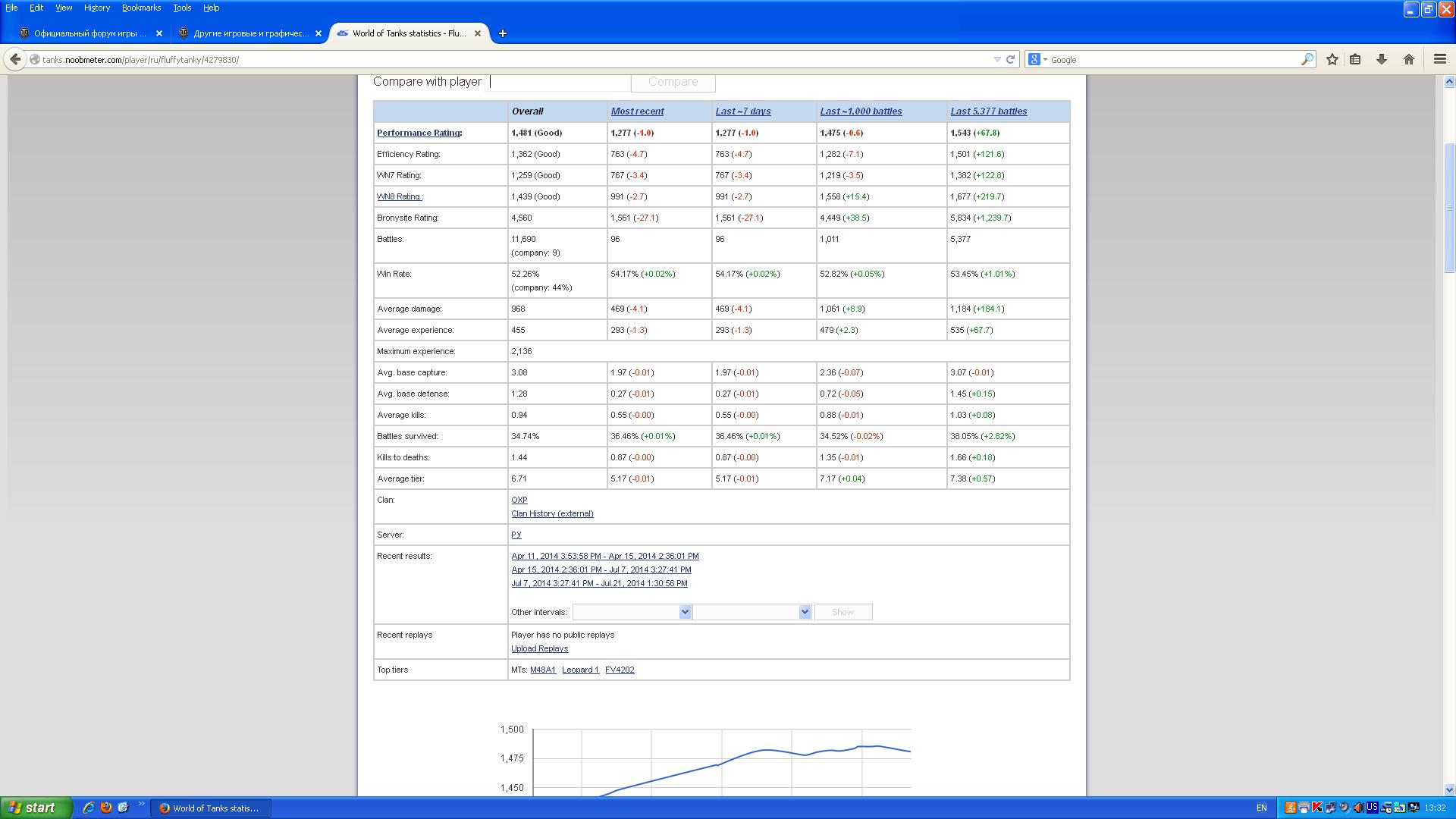Expand the first Other intervals dropdown
The height and width of the screenshot is (819, 1456).
685,612
